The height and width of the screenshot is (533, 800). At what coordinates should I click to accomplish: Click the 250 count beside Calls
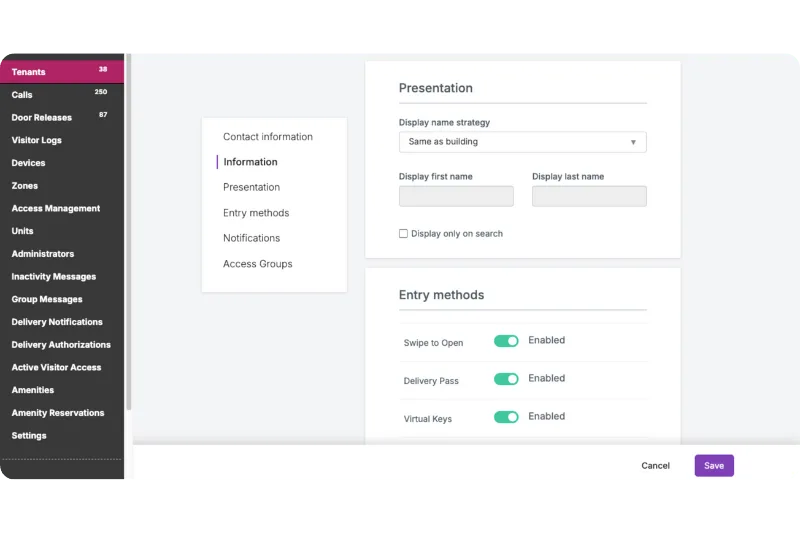pyautogui.click(x=101, y=92)
